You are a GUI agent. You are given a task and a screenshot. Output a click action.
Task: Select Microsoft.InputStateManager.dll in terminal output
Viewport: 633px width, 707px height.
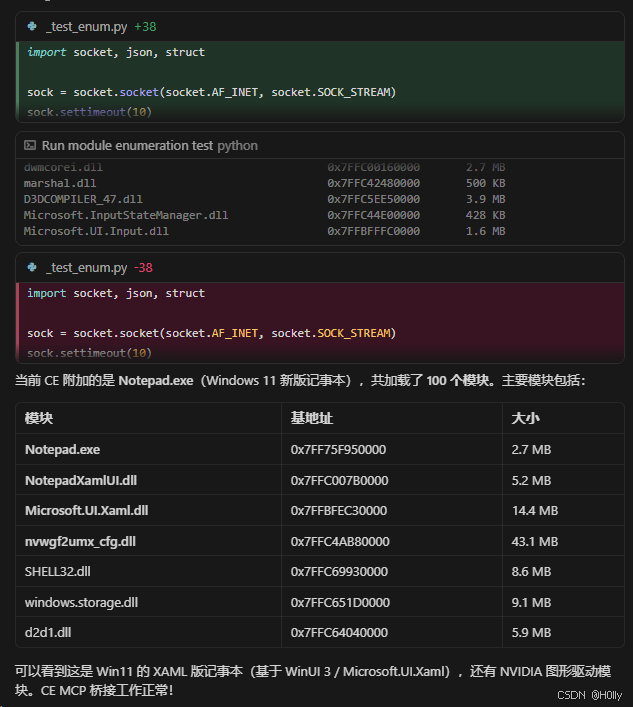pos(126,215)
